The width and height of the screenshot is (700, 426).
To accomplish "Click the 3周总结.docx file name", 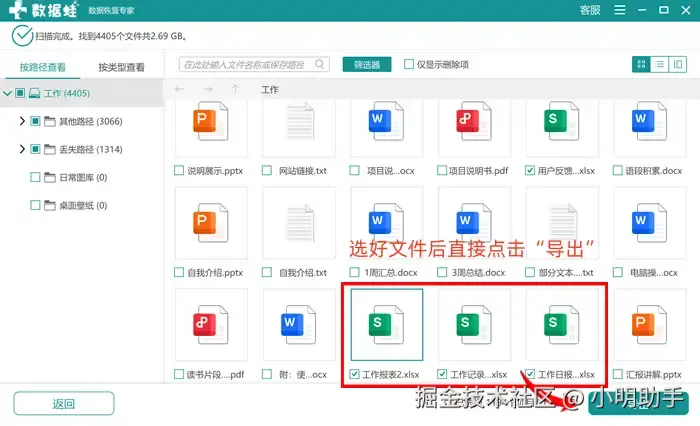I will point(478,272).
